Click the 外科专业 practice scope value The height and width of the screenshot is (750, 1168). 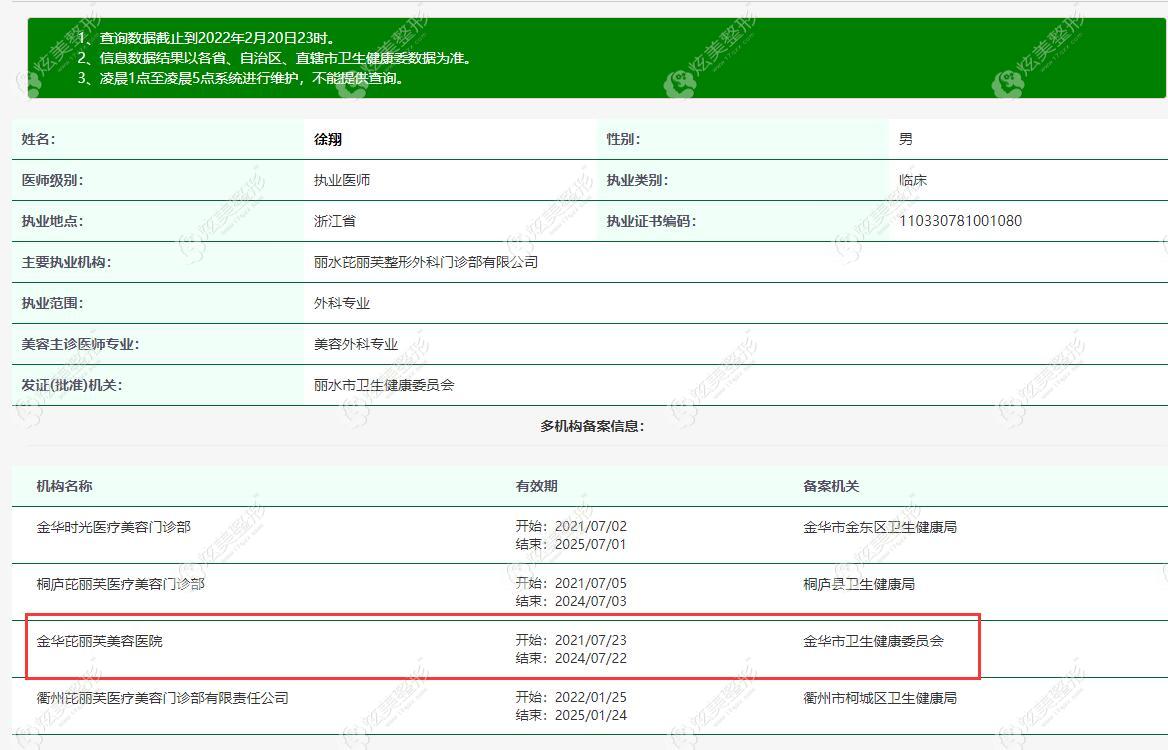[x=342, y=303]
